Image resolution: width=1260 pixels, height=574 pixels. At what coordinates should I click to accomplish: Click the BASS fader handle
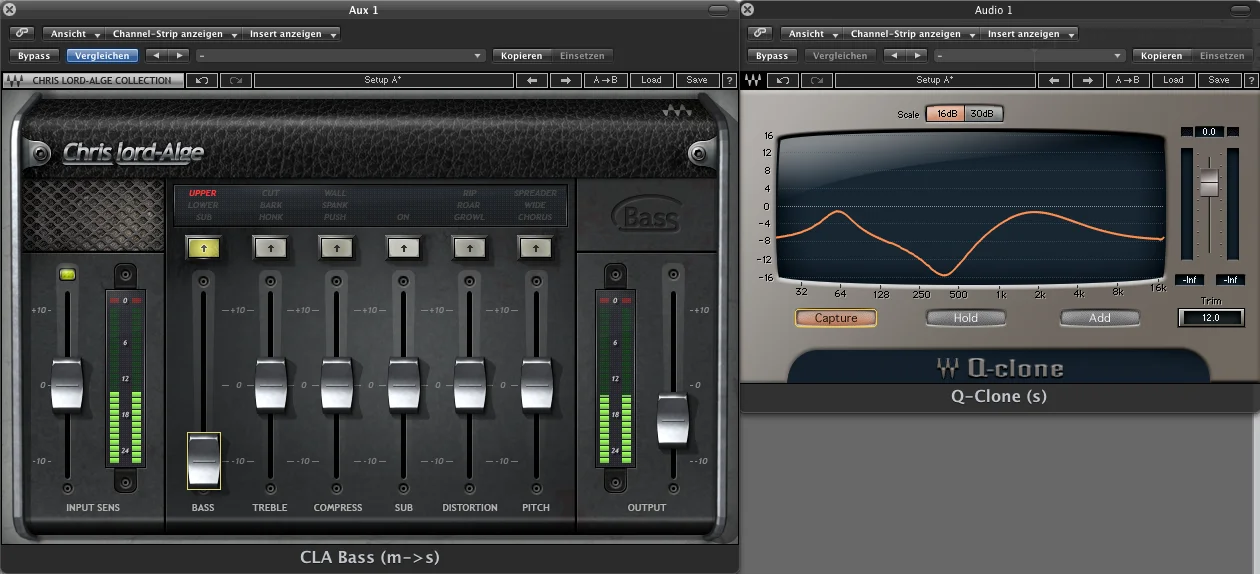pyautogui.click(x=203, y=461)
